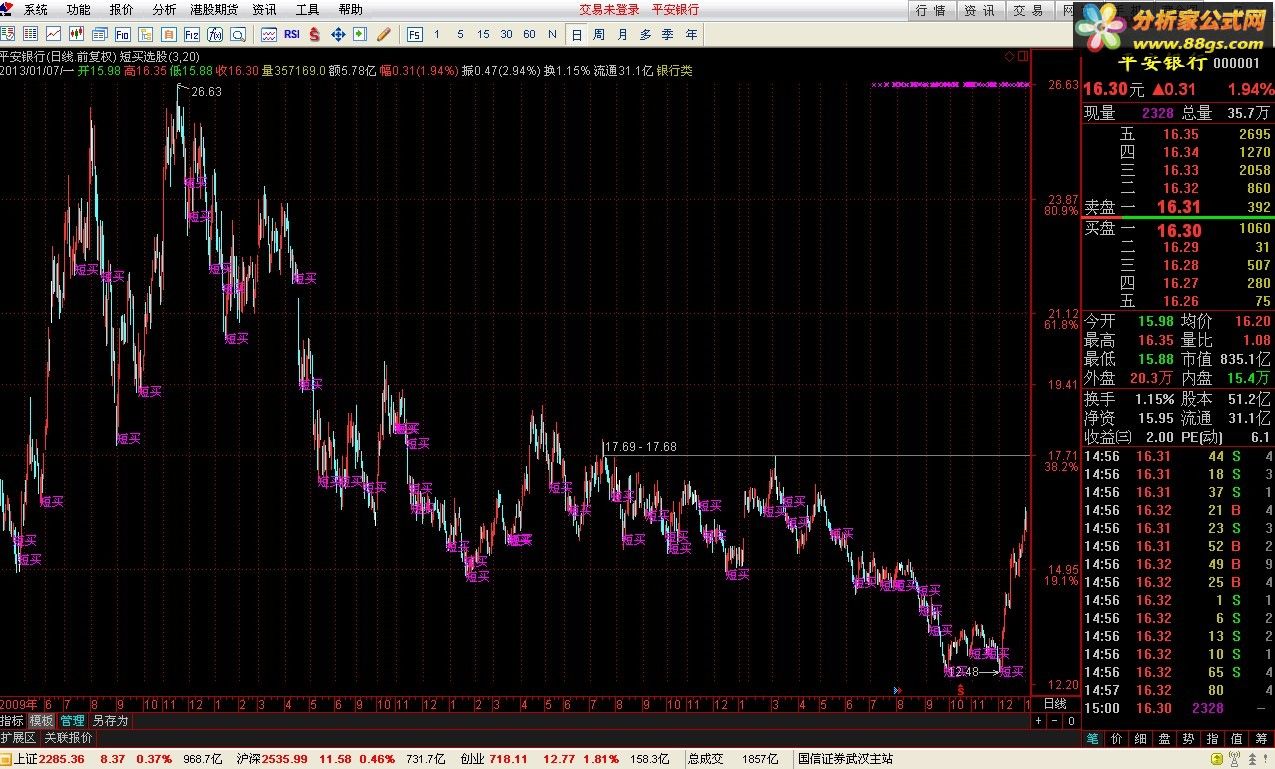Image resolution: width=1275 pixels, height=769 pixels.
Task: Click the 行情 button at top right
Action: pyautogui.click(x=930, y=10)
